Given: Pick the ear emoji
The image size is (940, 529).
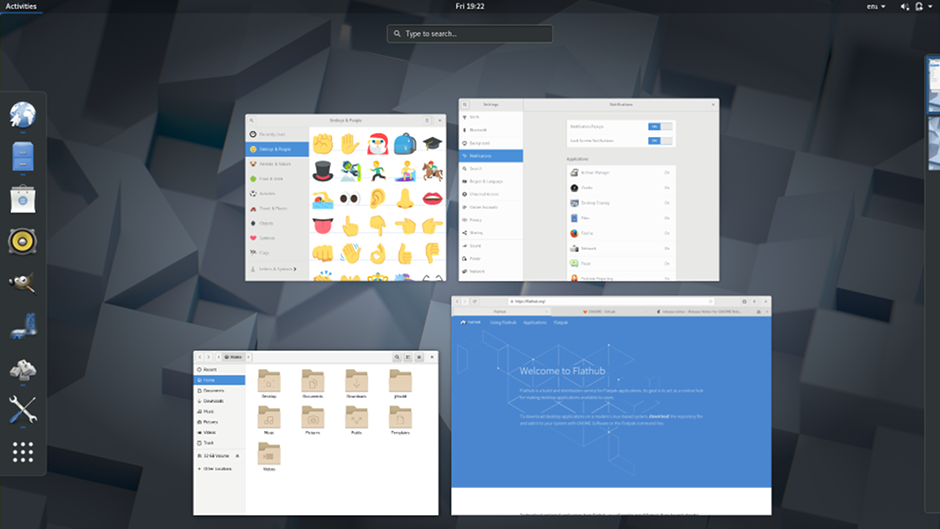Looking at the screenshot, I should tap(378, 199).
